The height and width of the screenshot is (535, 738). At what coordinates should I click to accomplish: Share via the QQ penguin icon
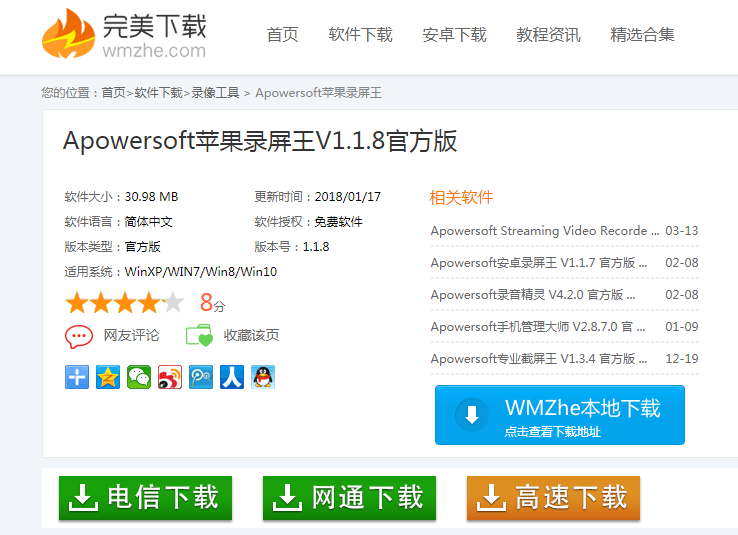[263, 377]
